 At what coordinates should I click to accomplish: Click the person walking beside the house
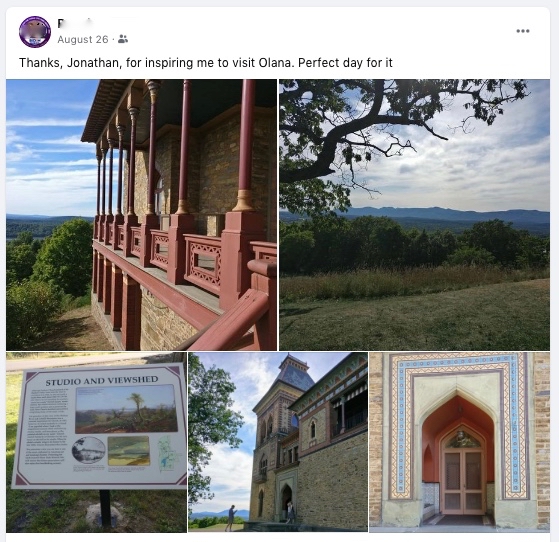[231, 518]
